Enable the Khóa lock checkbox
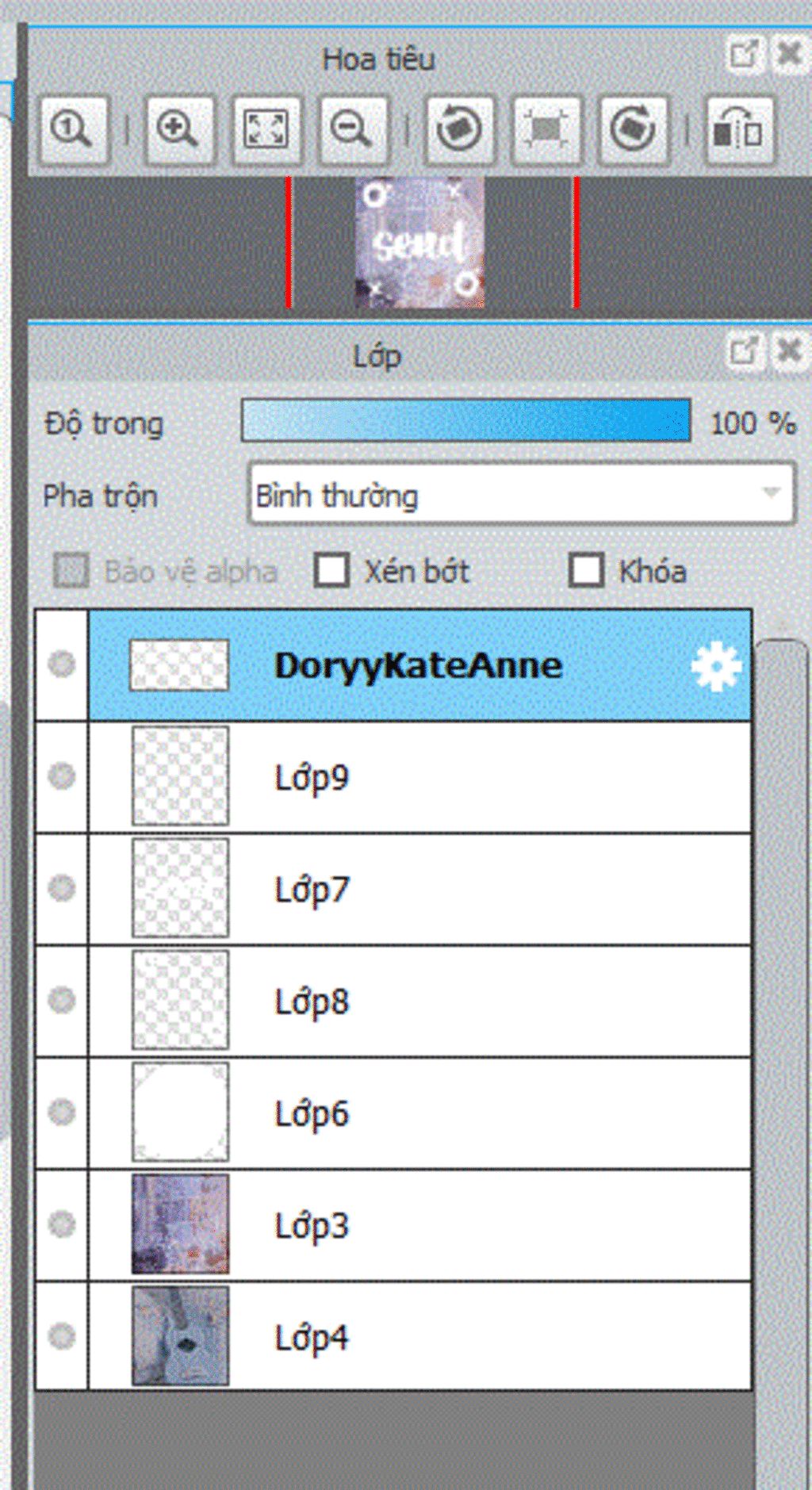 586,570
